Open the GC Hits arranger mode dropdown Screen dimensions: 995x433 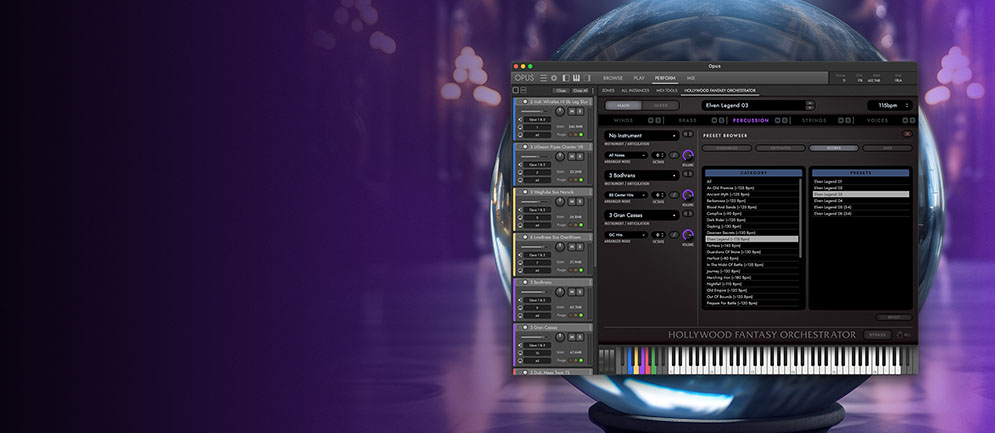[x=626, y=235]
